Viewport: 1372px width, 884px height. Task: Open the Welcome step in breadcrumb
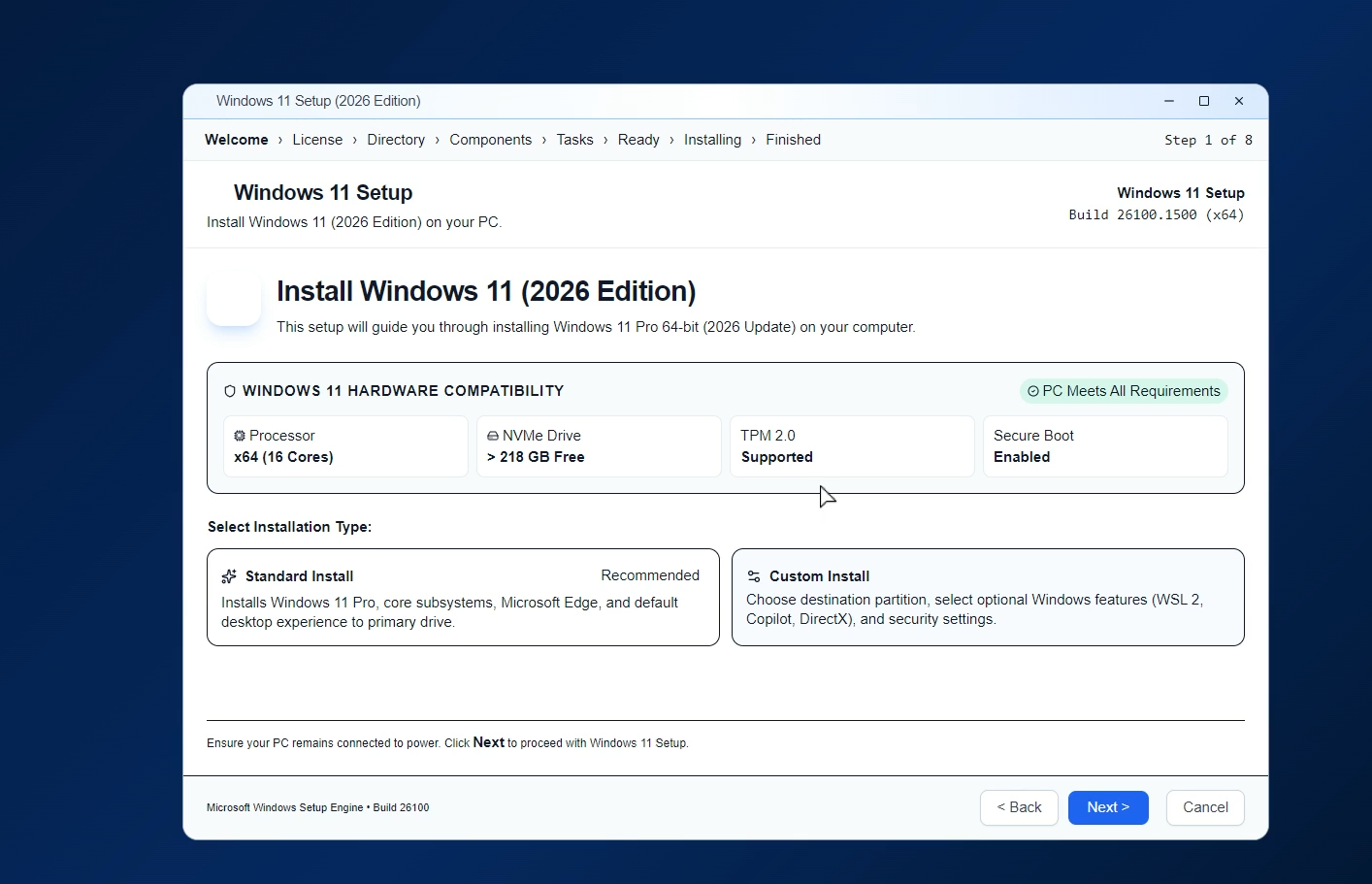click(237, 140)
